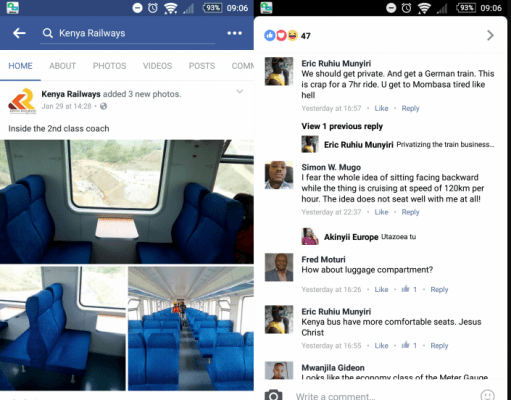
Task: Switch to the ABOUT tab
Action: [x=63, y=66]
